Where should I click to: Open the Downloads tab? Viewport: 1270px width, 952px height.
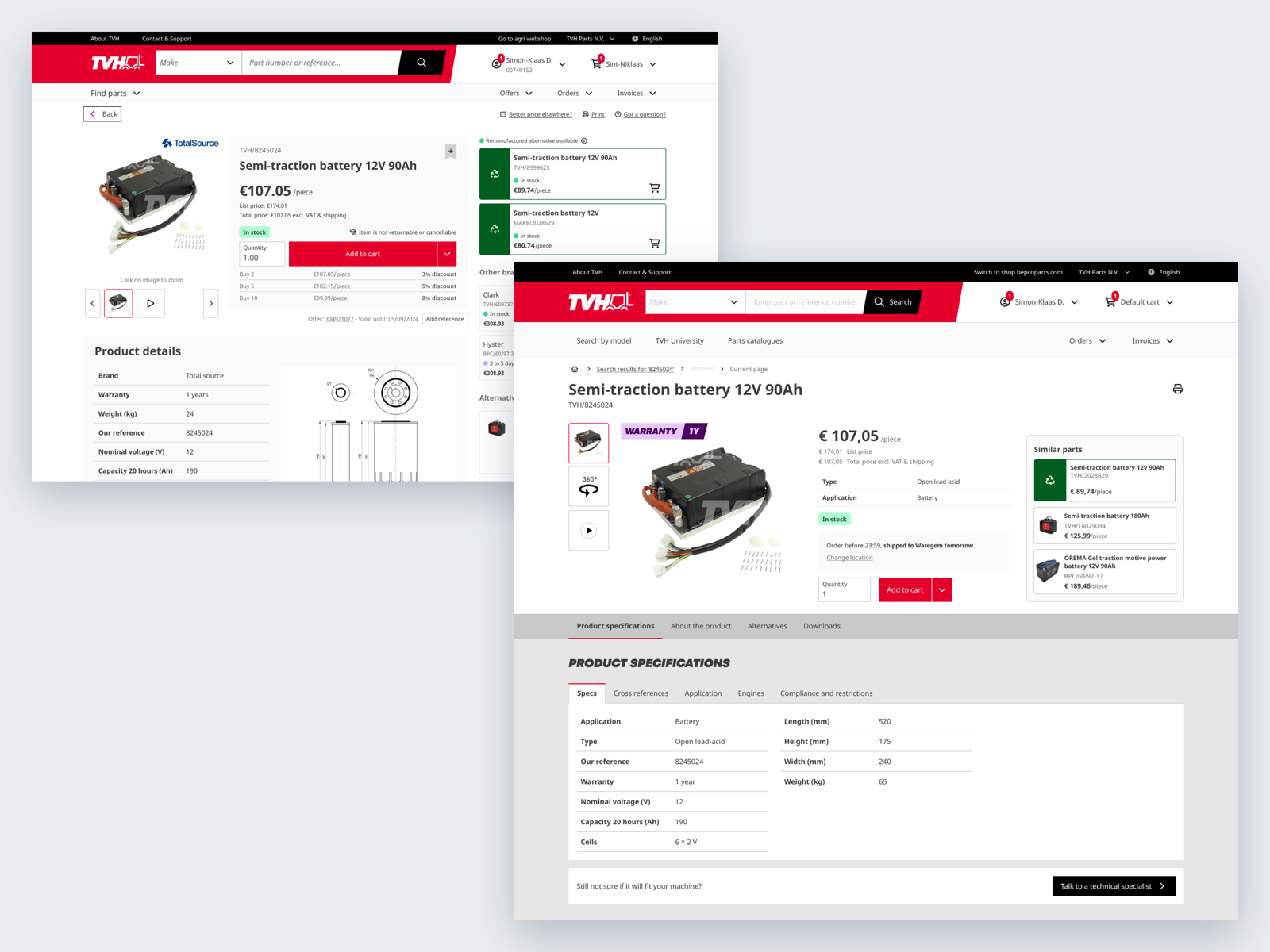822,626
